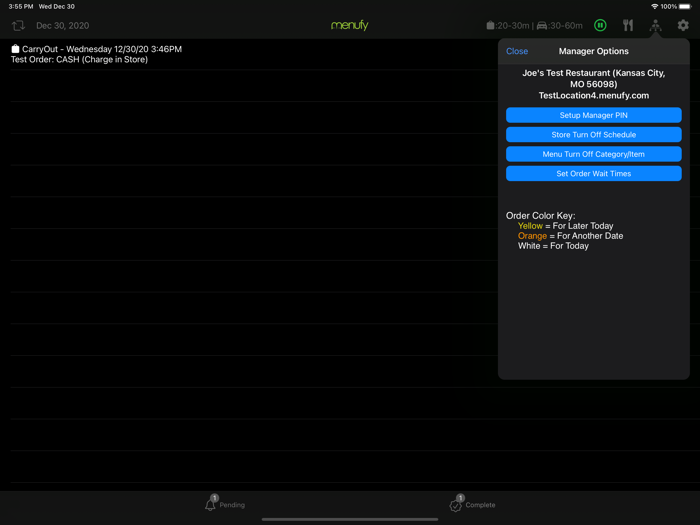Click Orange color key label
Image resolution: width=700 pixels, height=525 pixels.
pos(532,236)
